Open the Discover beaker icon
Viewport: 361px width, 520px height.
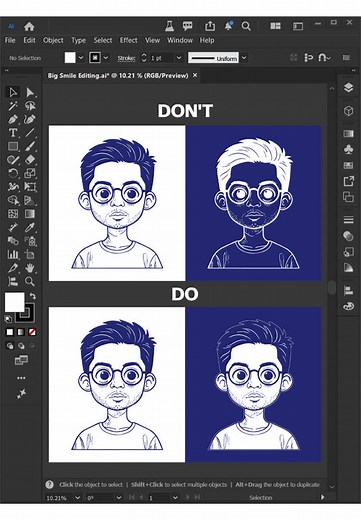[x=169, y=26]
